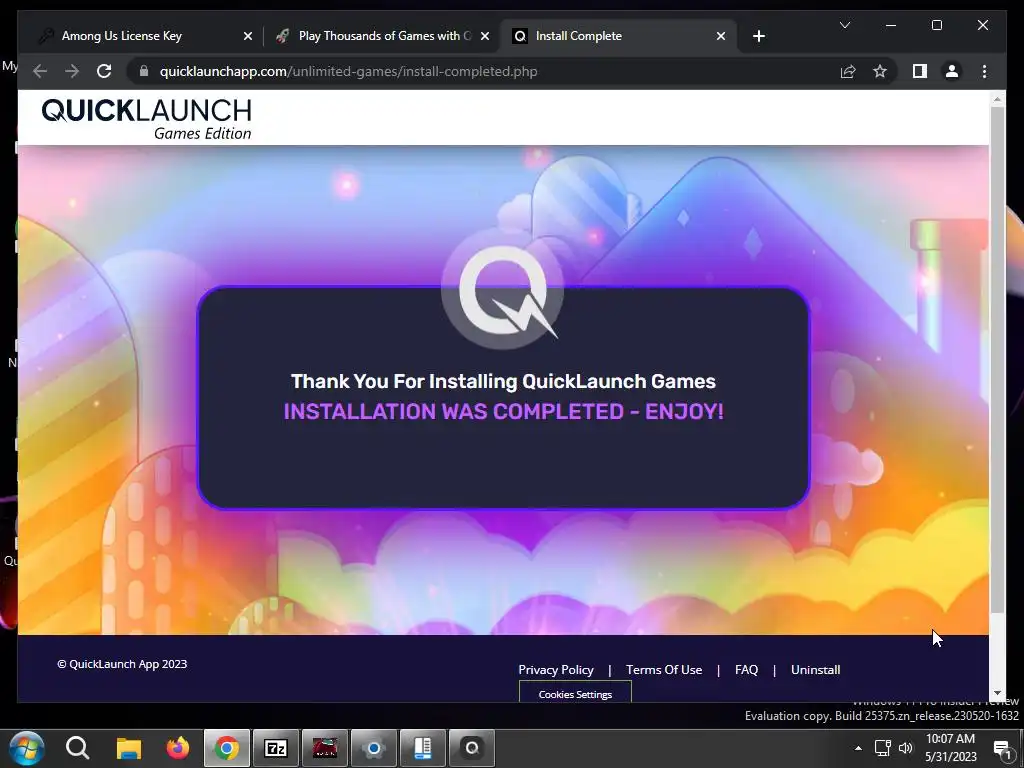The image size is (1024, 768).
Task: Open 7-Zip from the taskbar
Action: pyautogui.click(x=276, y=748)
